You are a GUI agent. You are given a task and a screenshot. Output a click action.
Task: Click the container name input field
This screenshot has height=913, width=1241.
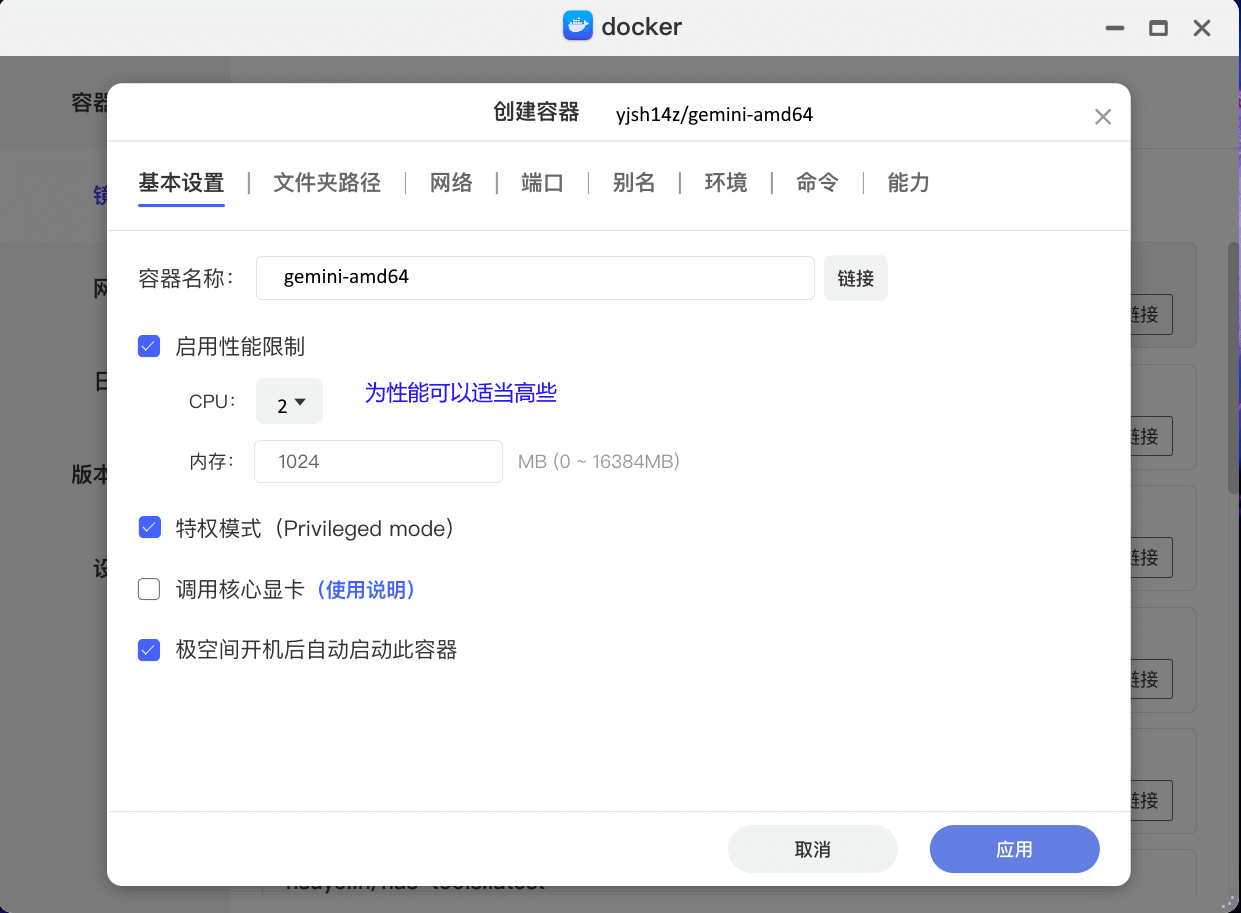[x=535, y=278]
